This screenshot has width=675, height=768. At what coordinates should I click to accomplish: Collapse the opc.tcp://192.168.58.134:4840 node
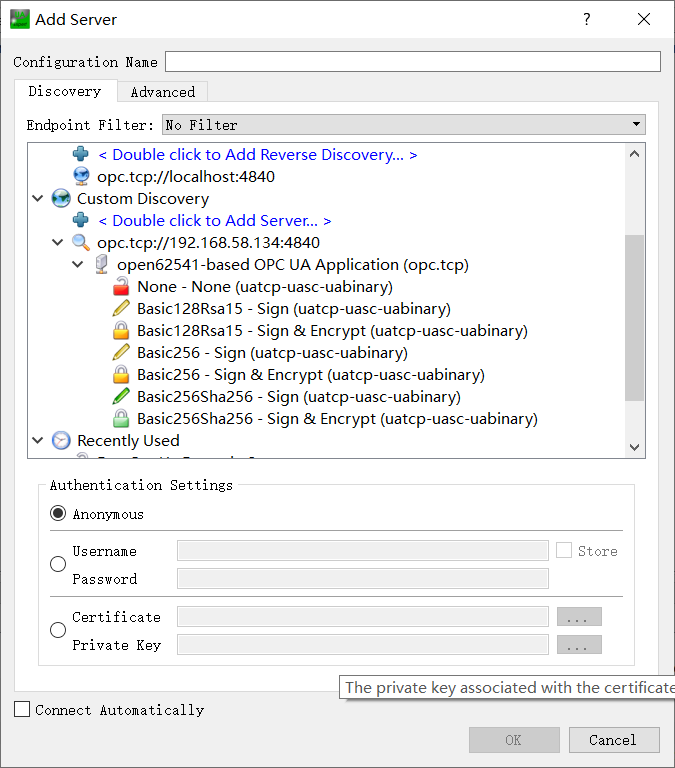pyautogui.click(x=58, y=242)
